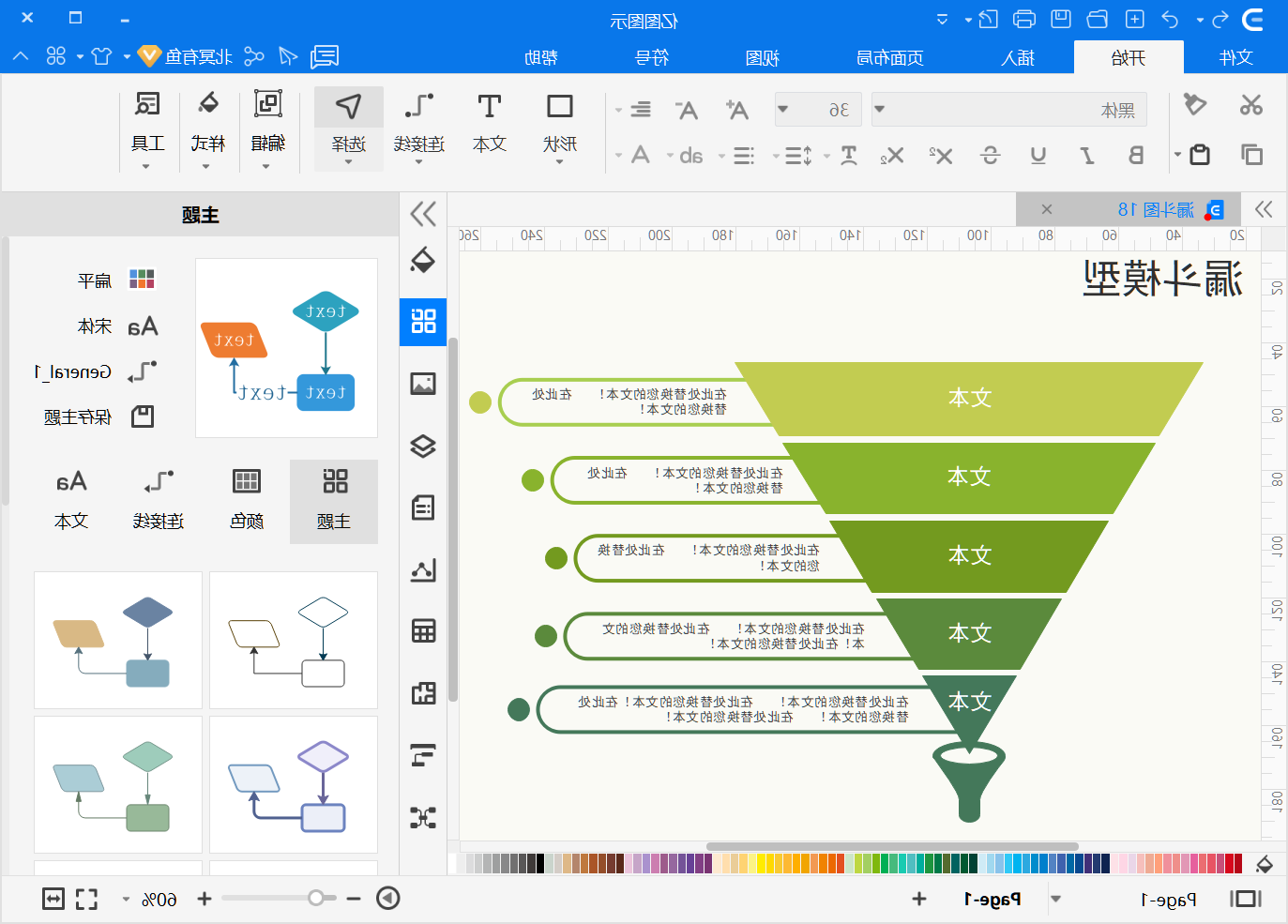Click the Comment icon in menu bar
The height and width of the screenshot is (924, 1288).
[325, 56]
